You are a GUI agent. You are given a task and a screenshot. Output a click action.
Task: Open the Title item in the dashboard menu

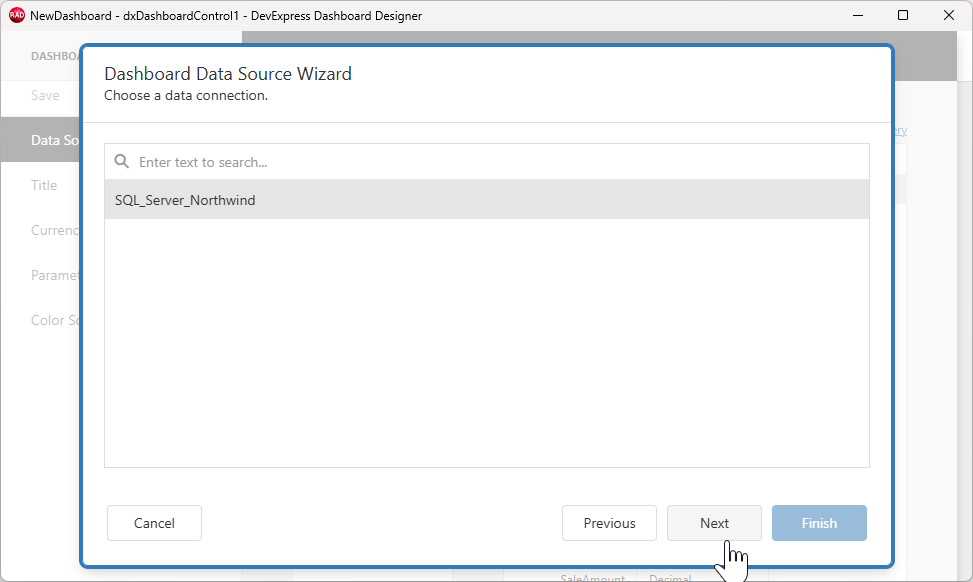click(43, 186)
